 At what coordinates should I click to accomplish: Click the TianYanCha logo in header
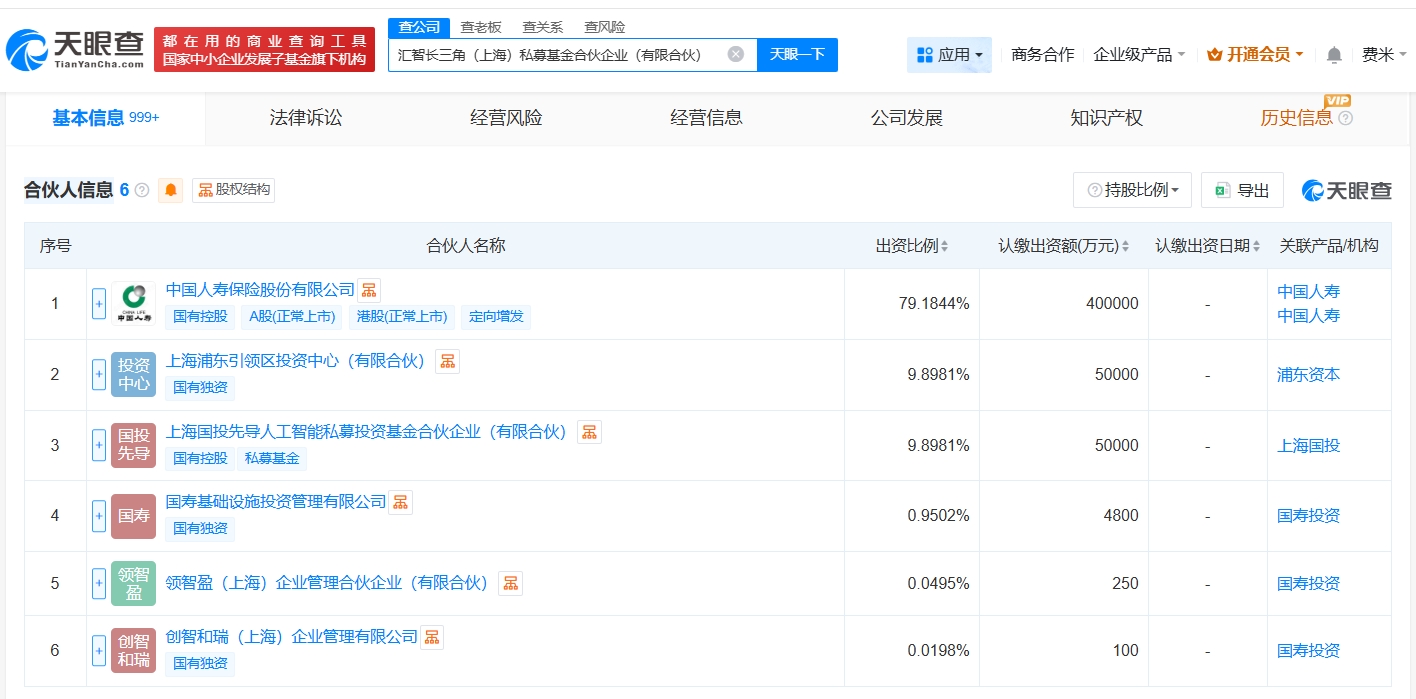point(75,50)
